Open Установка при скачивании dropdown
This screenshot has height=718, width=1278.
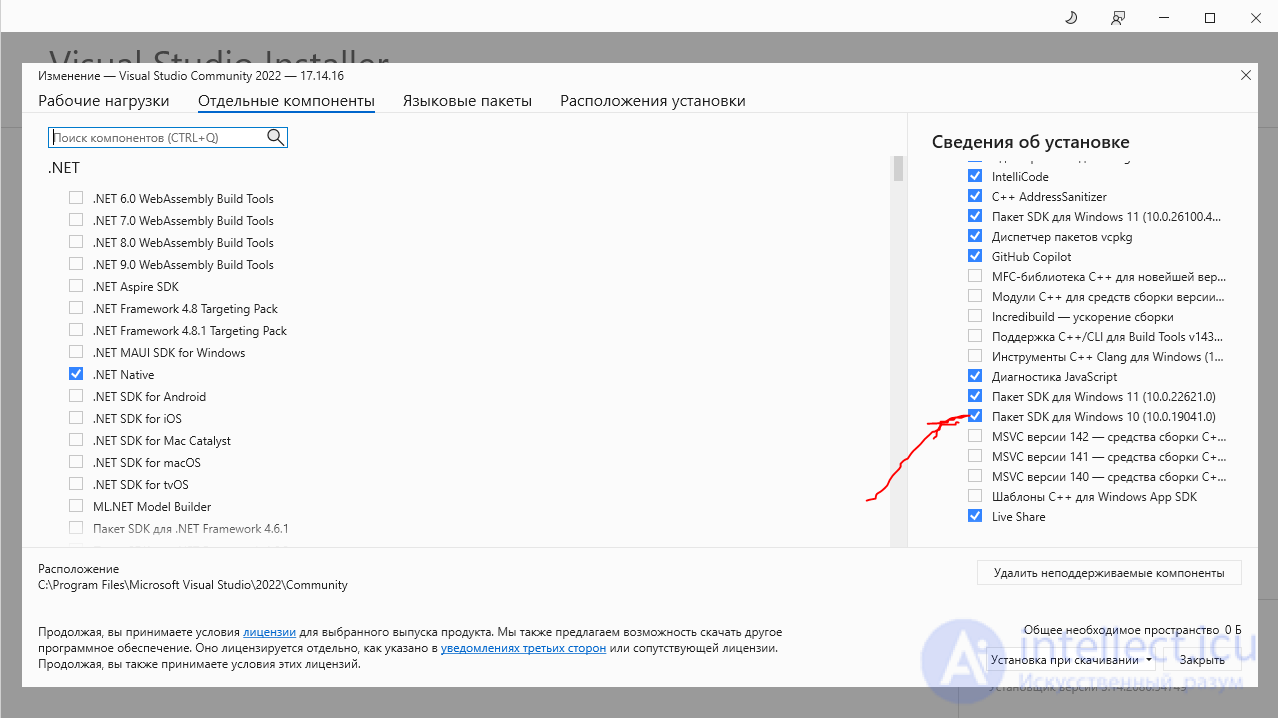pyautogui.click(x=1071, y=660)
